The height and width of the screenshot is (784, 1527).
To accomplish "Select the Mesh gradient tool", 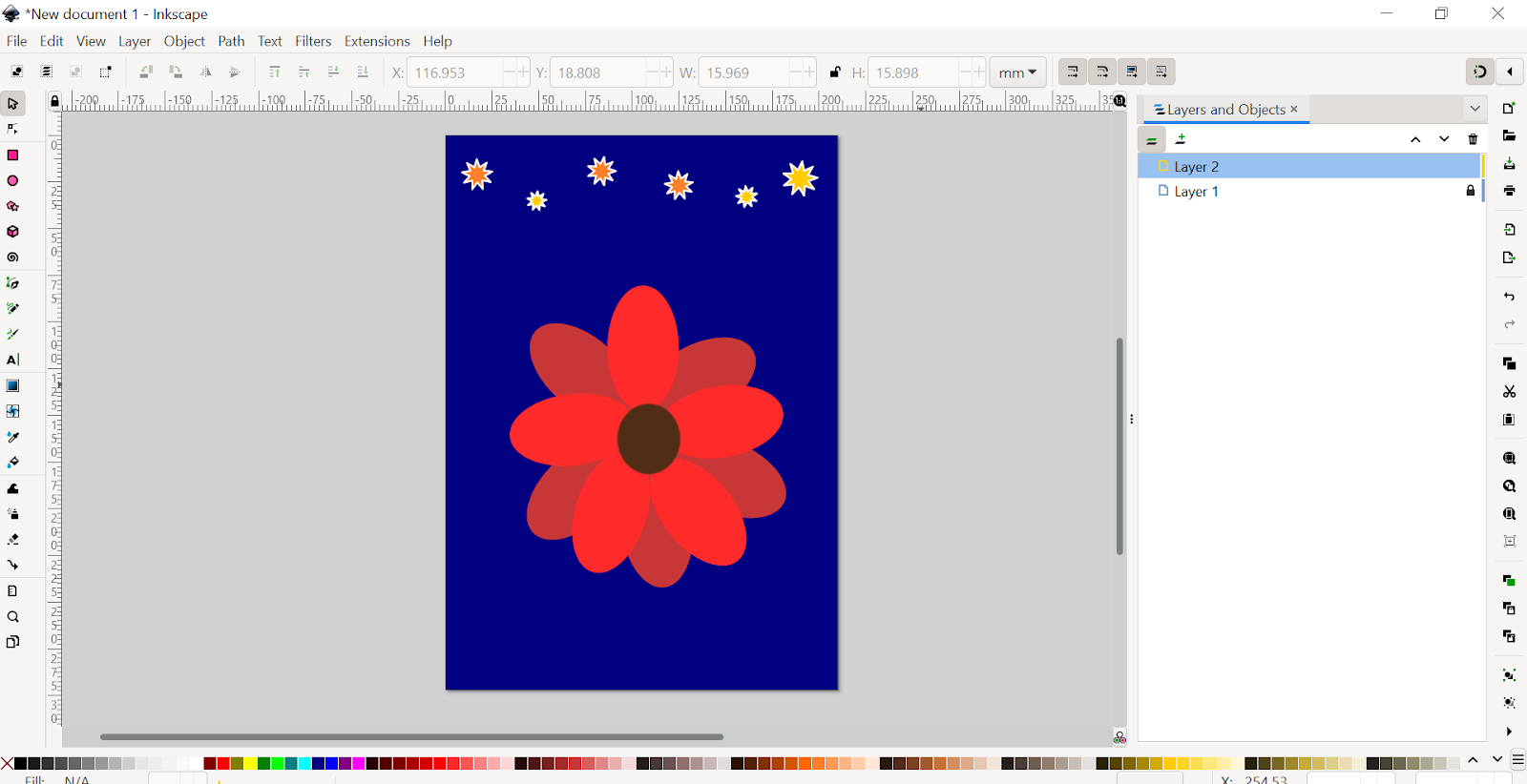I will [13, 411].
